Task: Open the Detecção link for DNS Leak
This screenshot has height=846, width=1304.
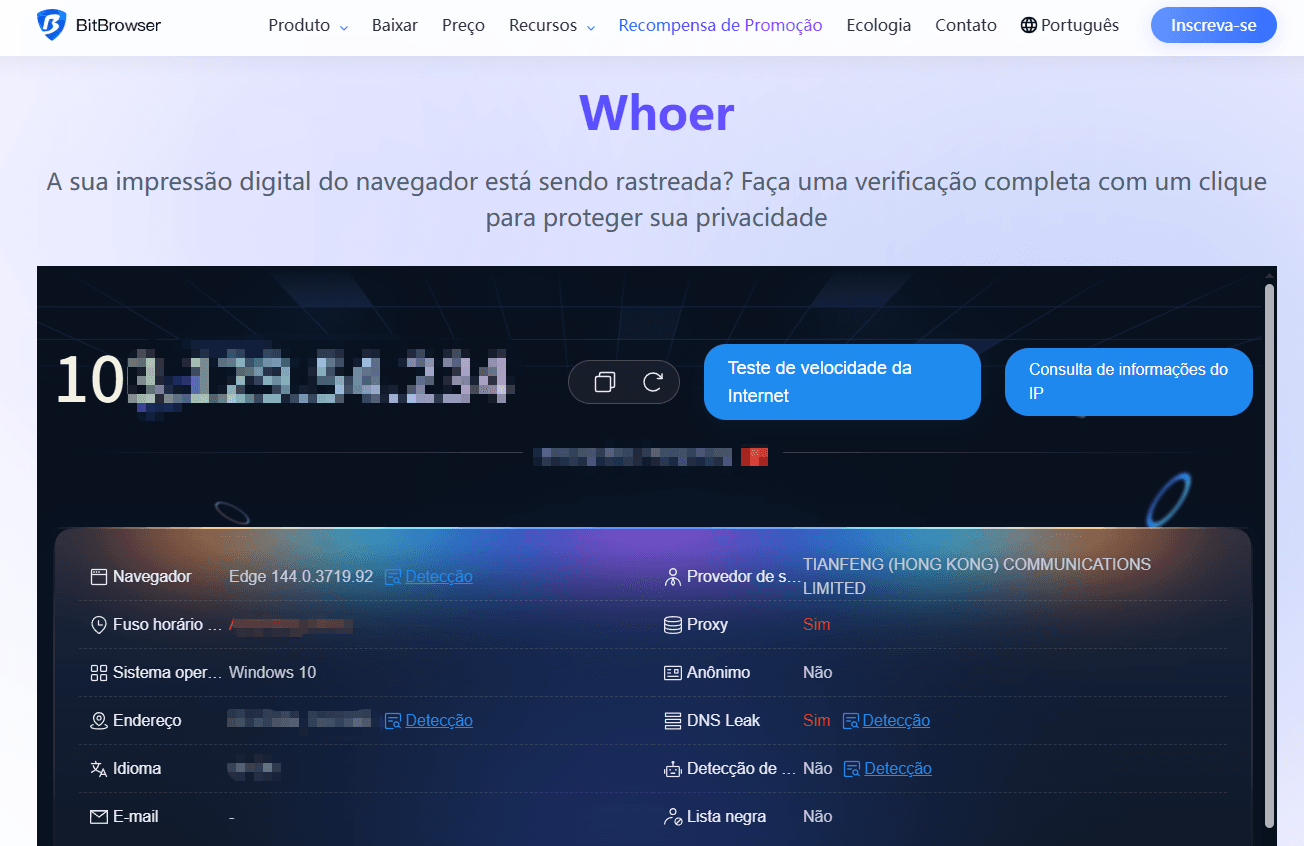Action: [895, 720]
